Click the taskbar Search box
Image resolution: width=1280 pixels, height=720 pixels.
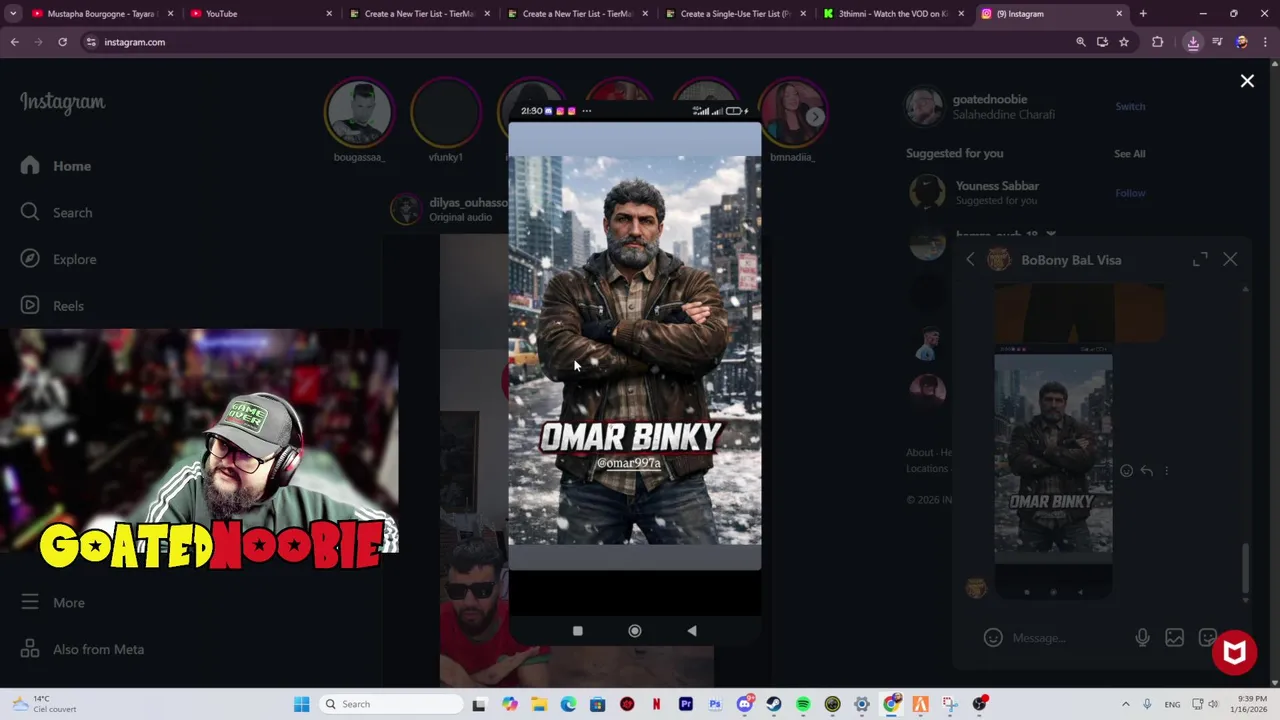pyautogui.click(x=392, y=704)
